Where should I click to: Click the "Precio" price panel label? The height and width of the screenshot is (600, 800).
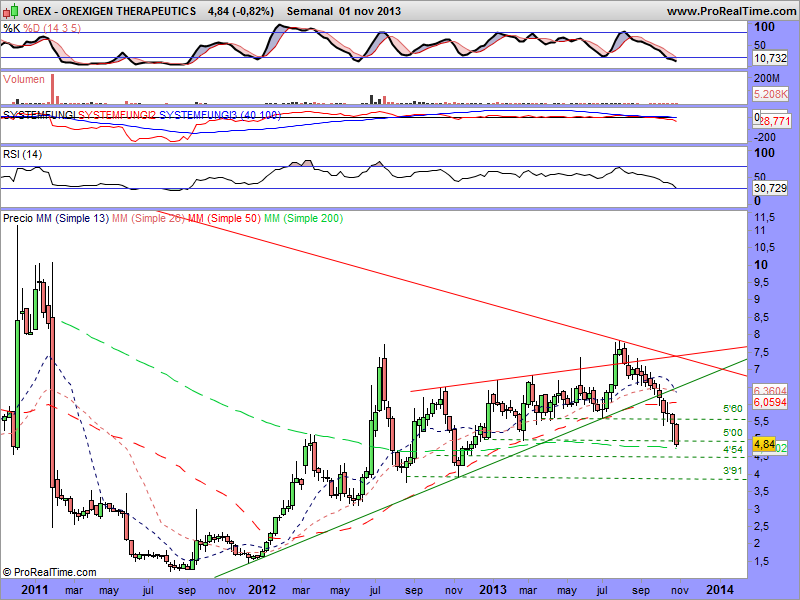click(18, 218)
